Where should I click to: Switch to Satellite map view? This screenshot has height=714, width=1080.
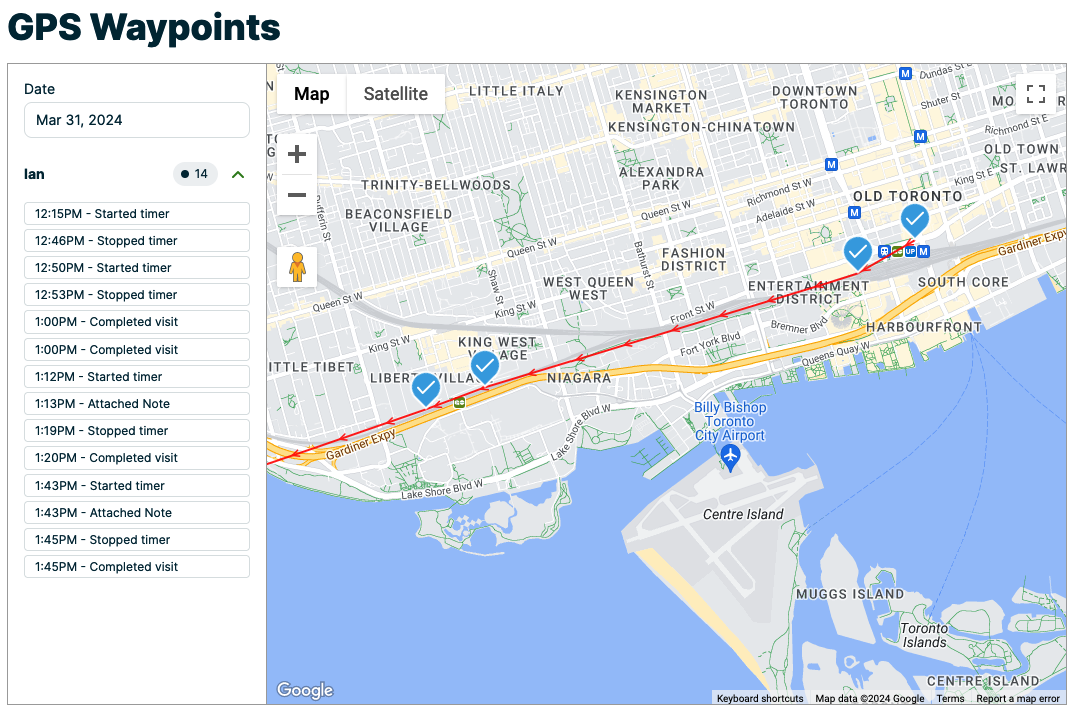(x=395, y=94)
